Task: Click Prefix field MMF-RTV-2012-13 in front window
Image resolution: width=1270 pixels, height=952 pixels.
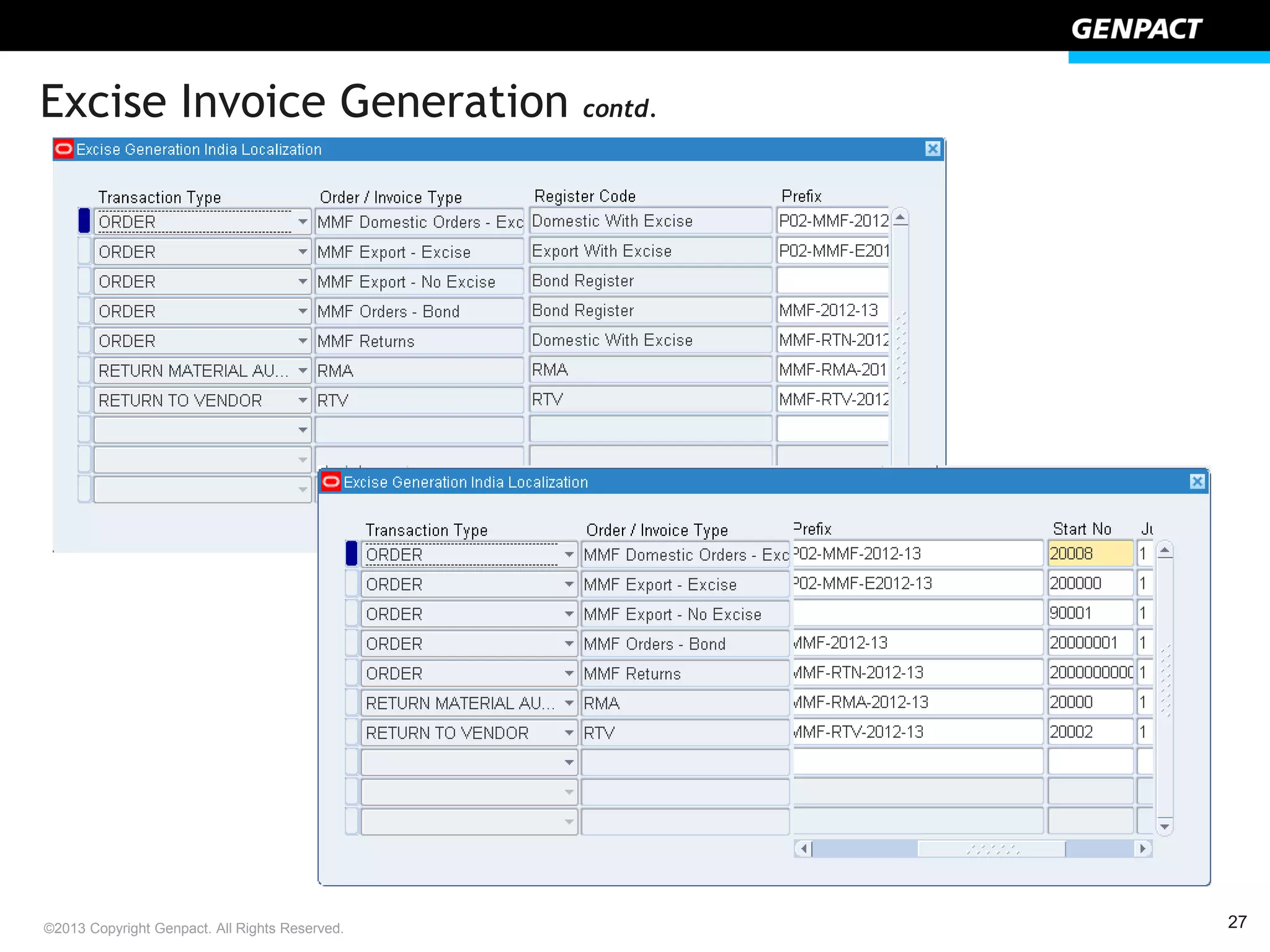Action: [918, 732]
